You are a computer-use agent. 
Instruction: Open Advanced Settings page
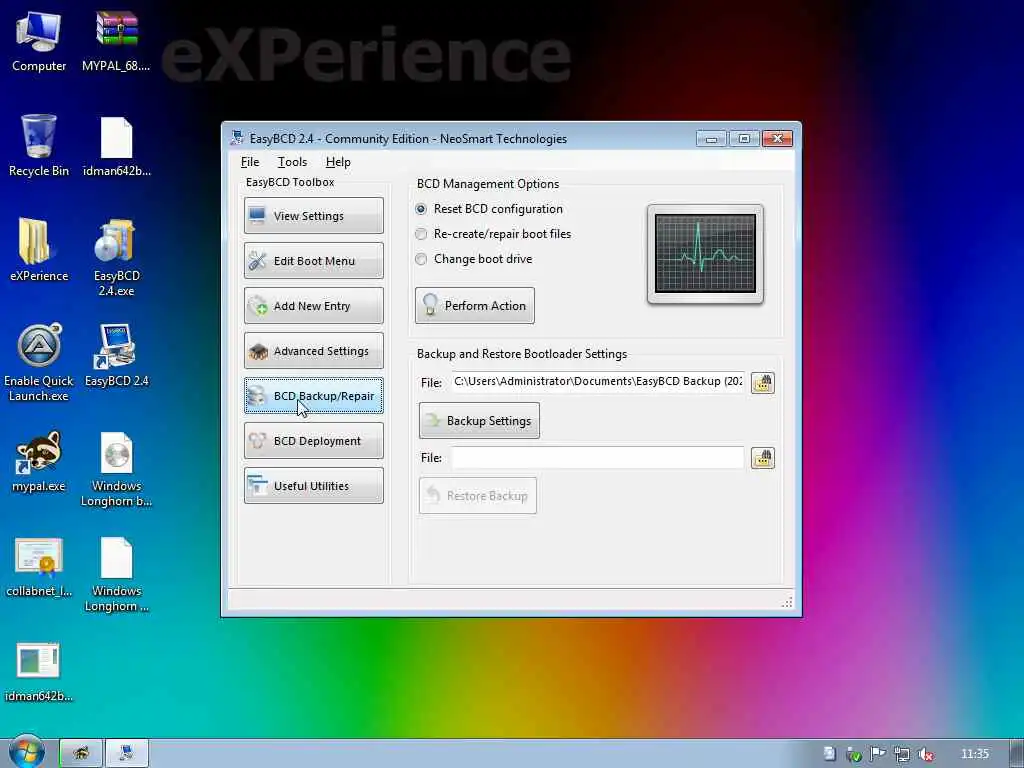(x=313, y=351)
